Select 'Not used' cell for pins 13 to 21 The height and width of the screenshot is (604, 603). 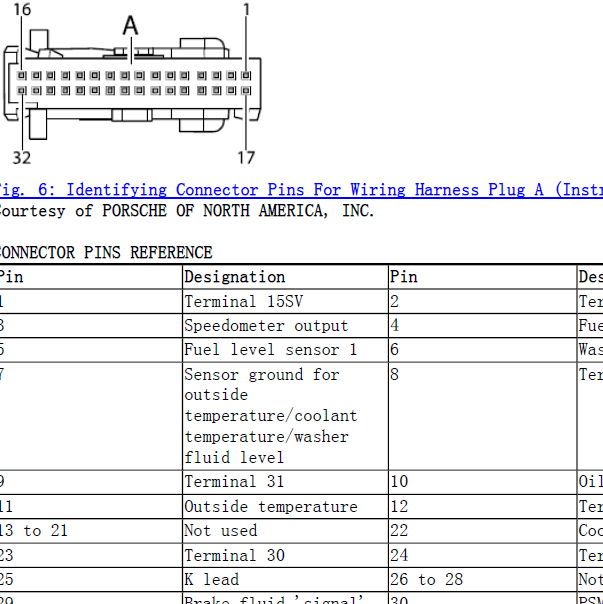(285, 531)
